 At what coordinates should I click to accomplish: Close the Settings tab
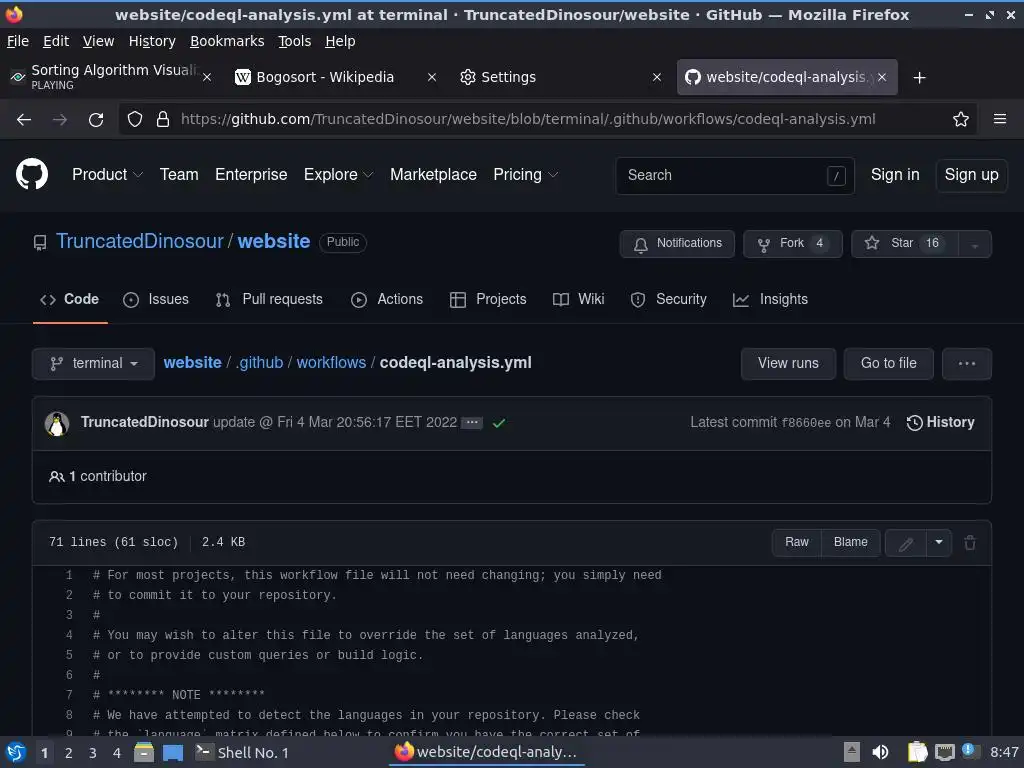pos(657,77)
